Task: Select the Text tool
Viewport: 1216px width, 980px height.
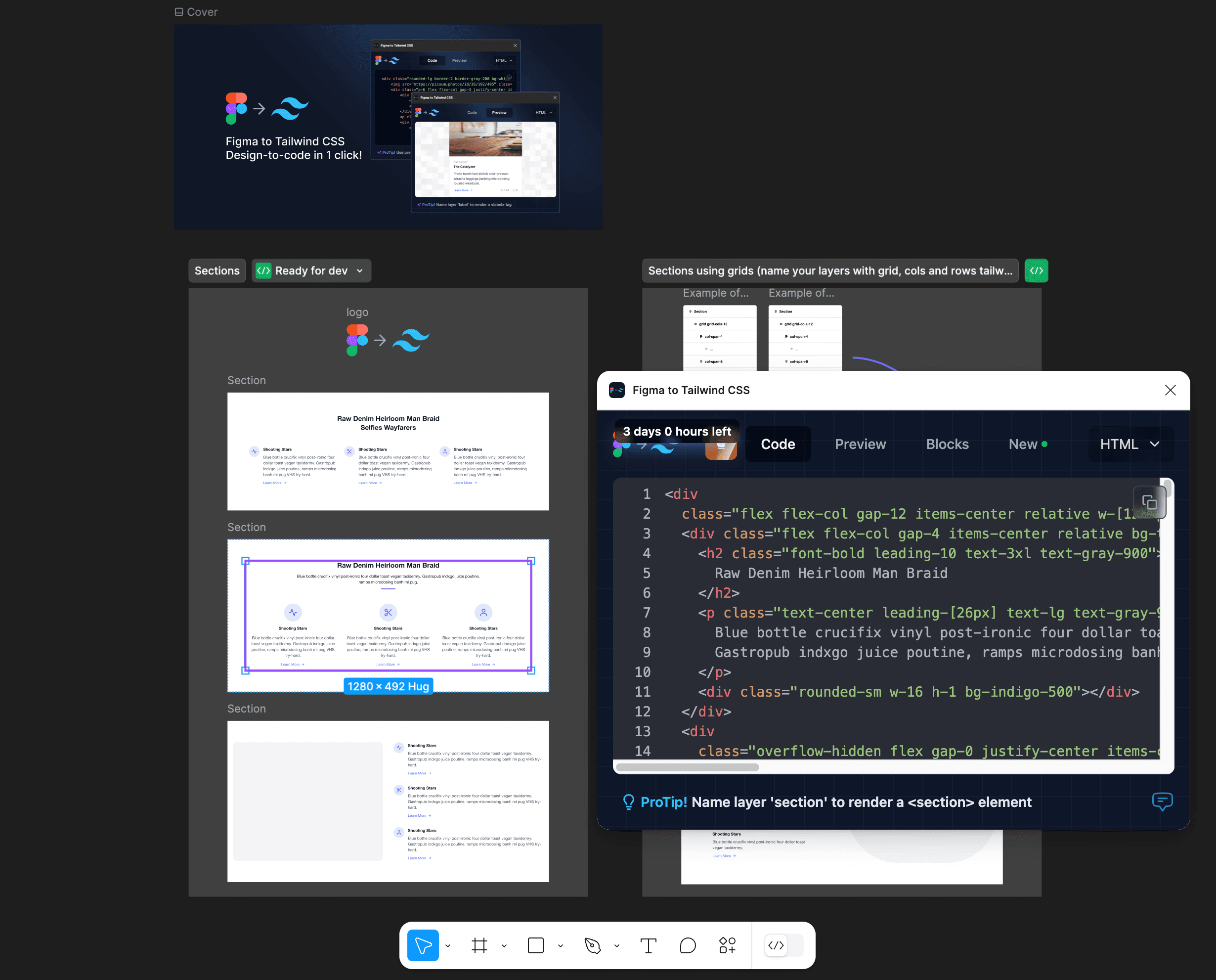Action: click(649, 945)
